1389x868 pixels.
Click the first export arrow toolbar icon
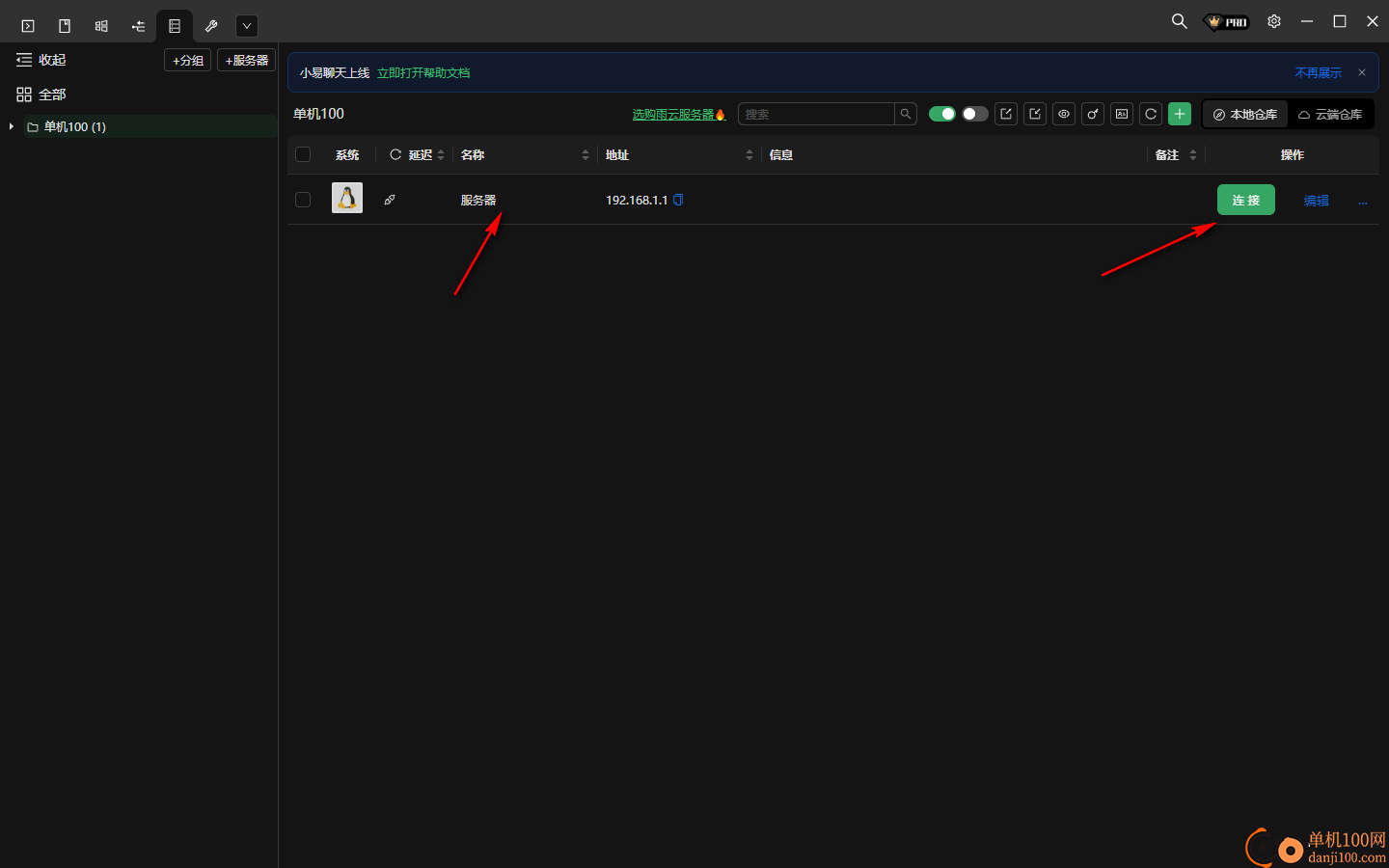[1006, 114]
